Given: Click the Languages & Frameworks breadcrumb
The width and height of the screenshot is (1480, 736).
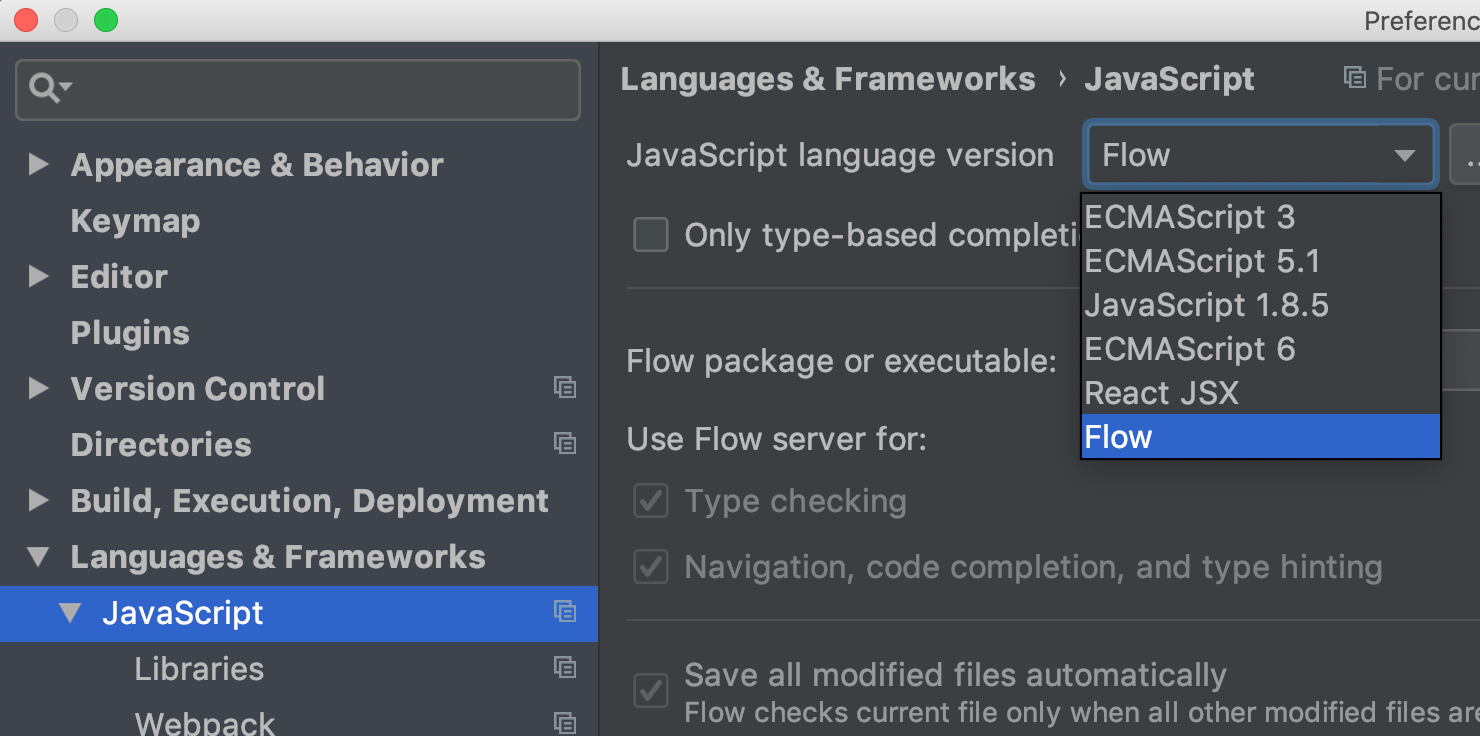Looking at the screenshot, I should (x=828, y=78).
